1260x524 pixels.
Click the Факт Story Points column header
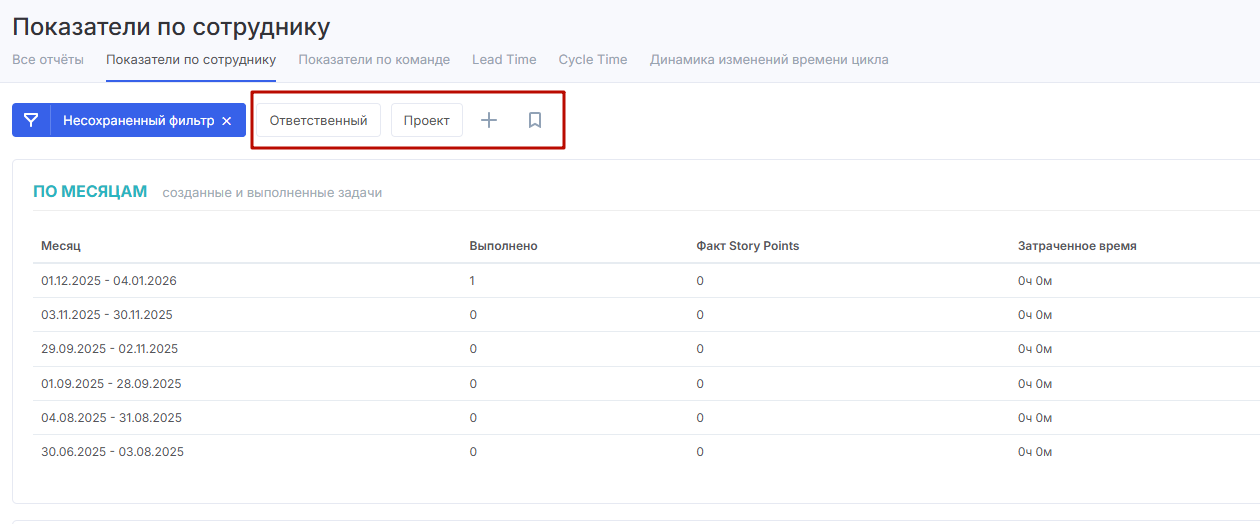[x=748, y=246]
